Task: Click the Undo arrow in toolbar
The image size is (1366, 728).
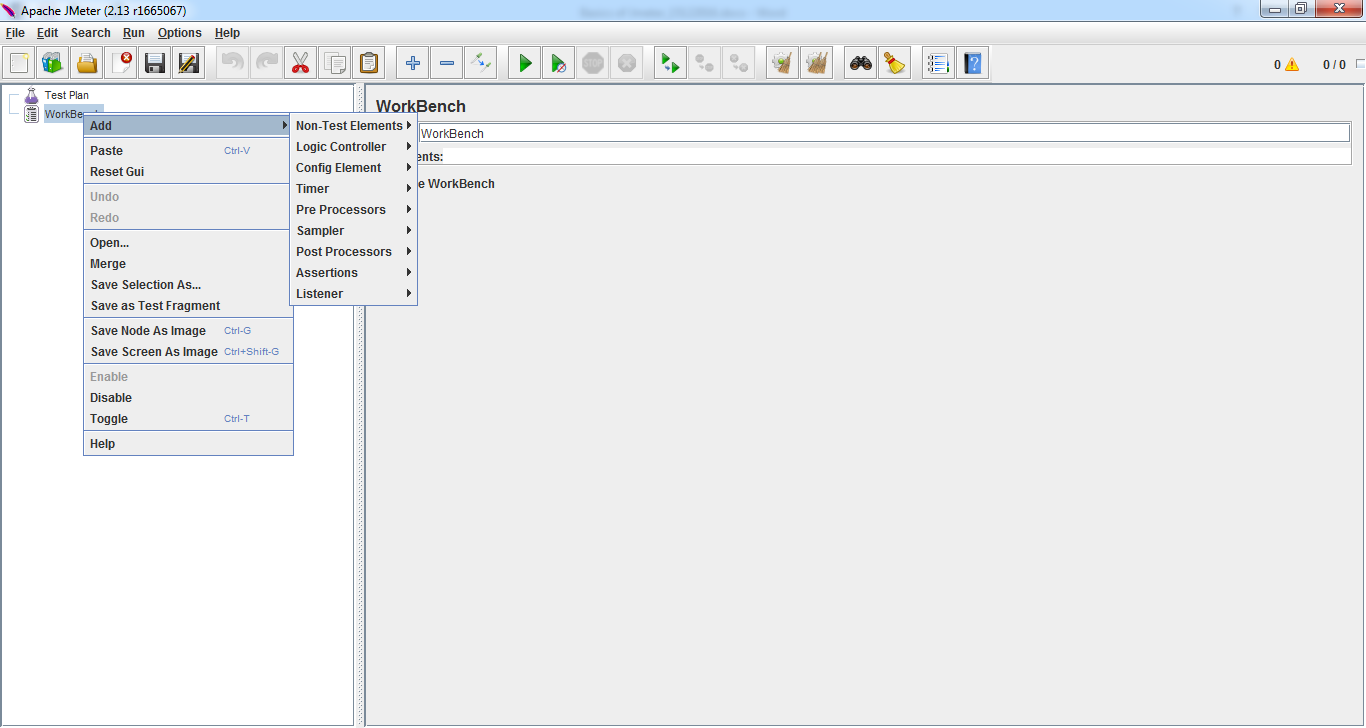Action: point(232,64)
